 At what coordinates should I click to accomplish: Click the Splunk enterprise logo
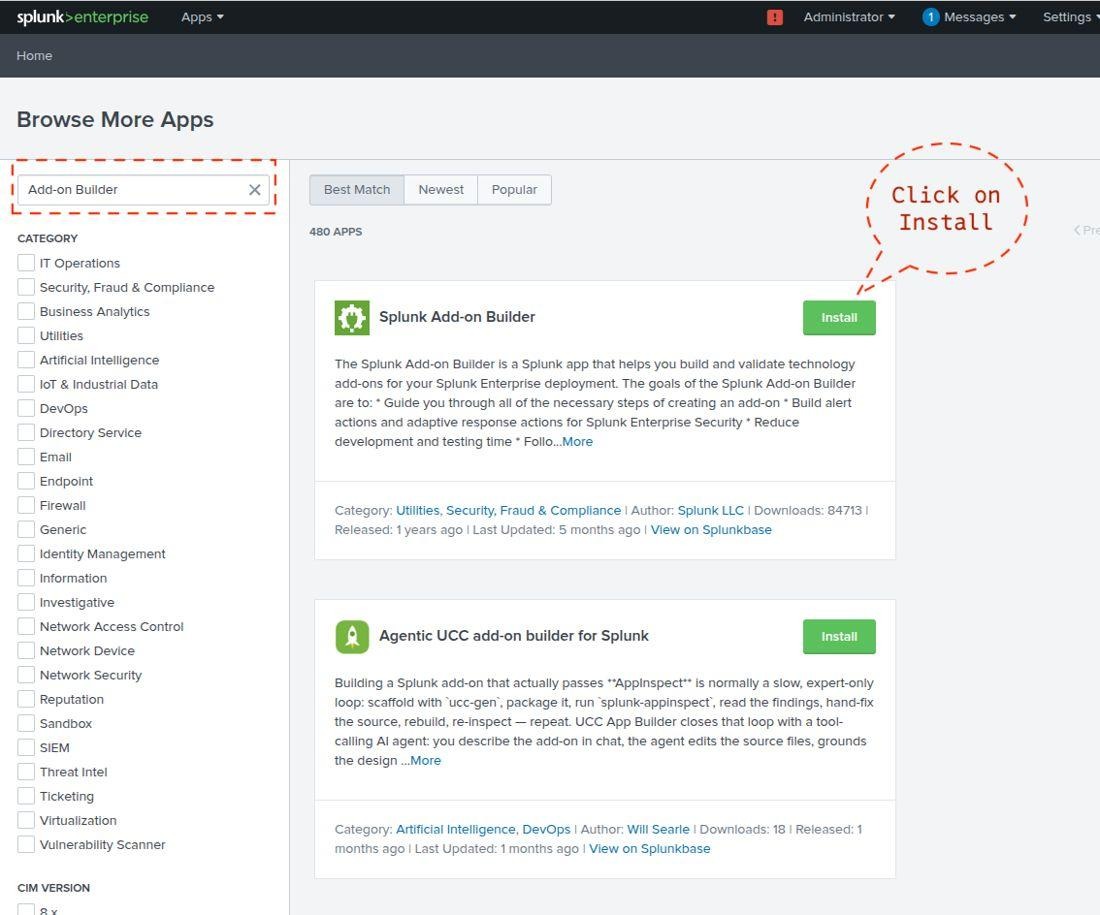point(82,17)
